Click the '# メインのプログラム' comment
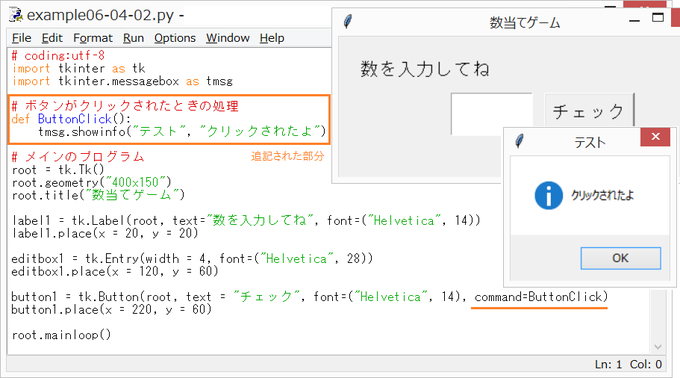The height and width of the screenshot is (378, 680). click(78, 157)
